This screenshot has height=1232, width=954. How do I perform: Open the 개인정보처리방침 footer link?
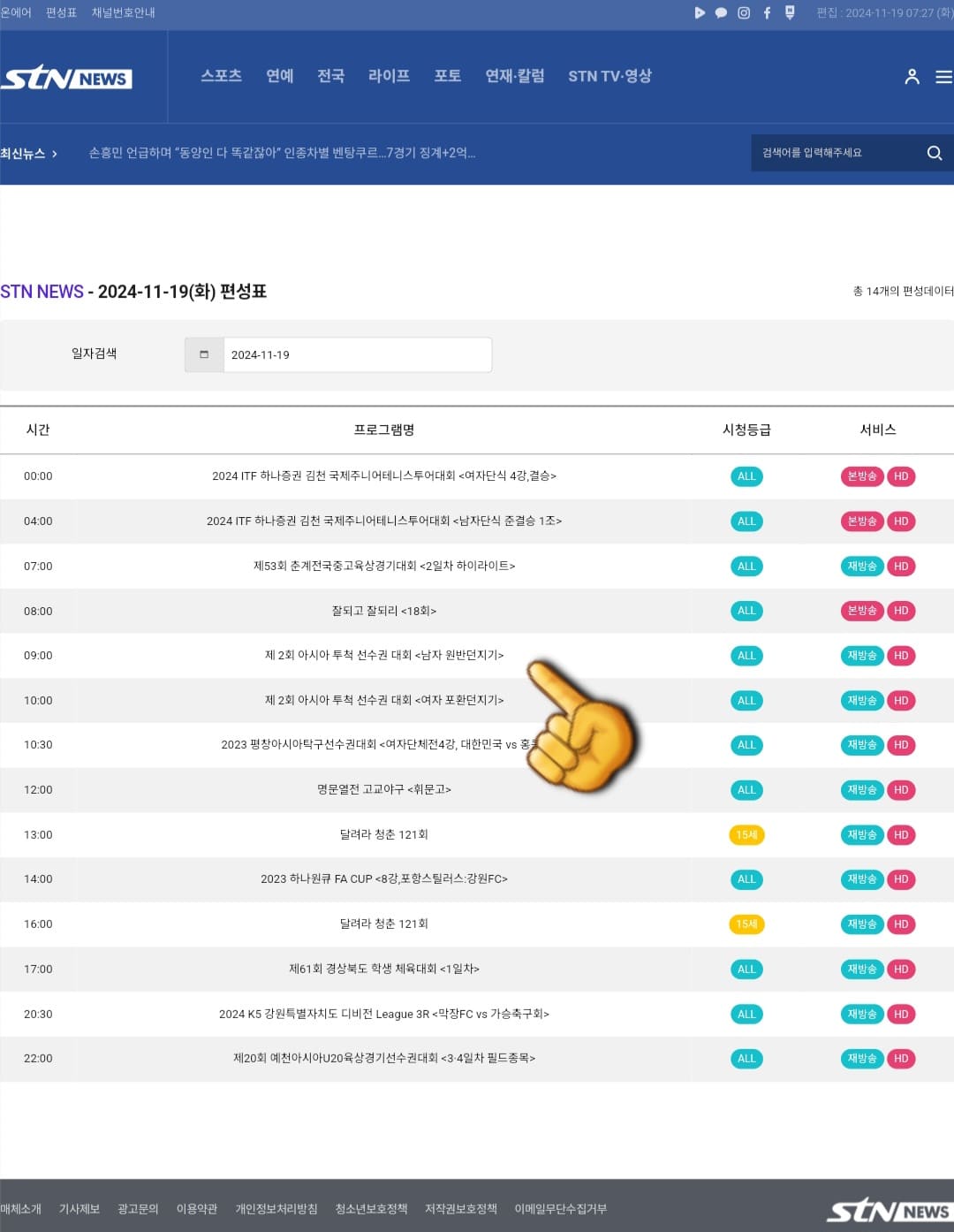[275, 1208]
